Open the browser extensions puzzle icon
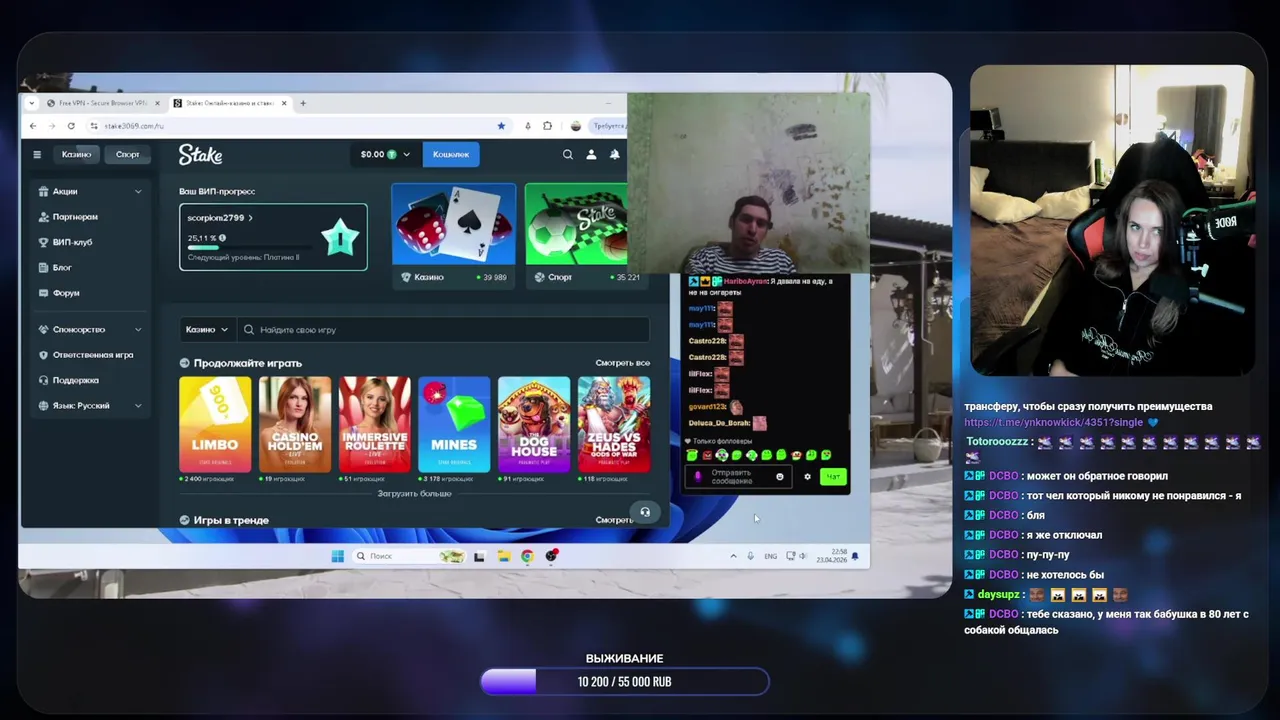The height and width of the screenshot is (720, 1280). 547,126
